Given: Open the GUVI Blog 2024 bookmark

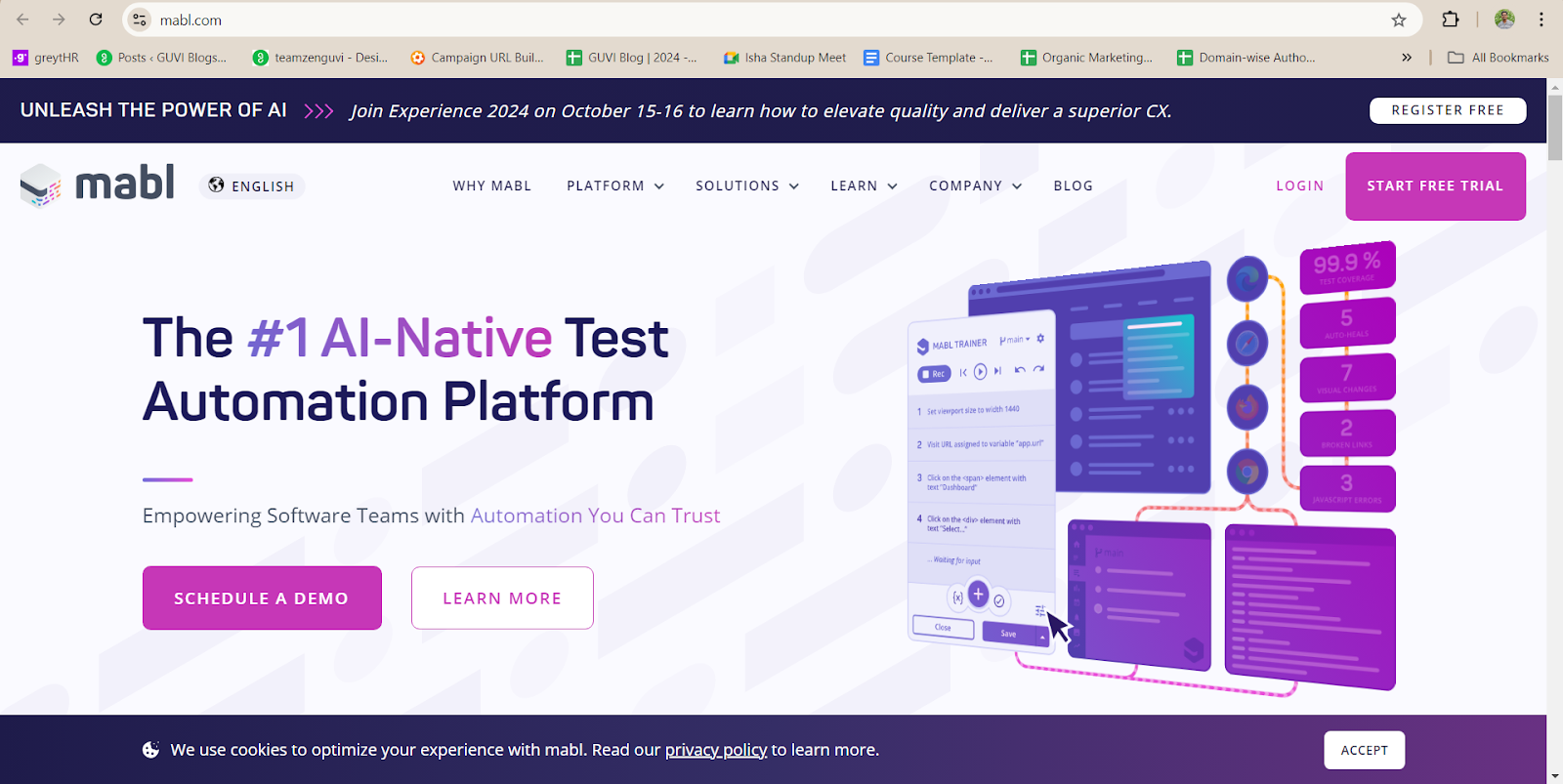Looking at the screenshot, I should (x=632, y=58).
